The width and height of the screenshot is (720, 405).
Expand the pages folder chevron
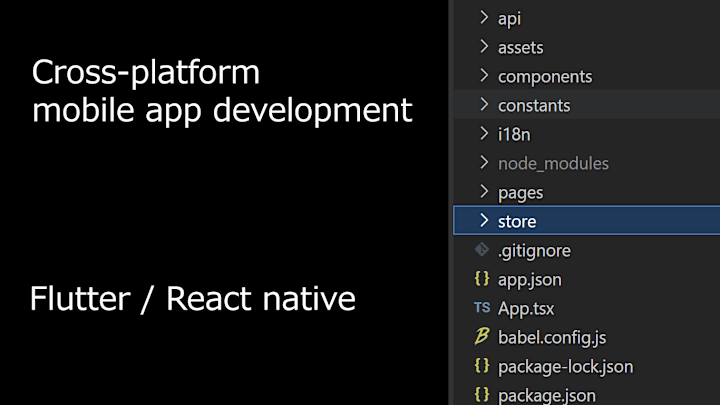coord(484,191)
